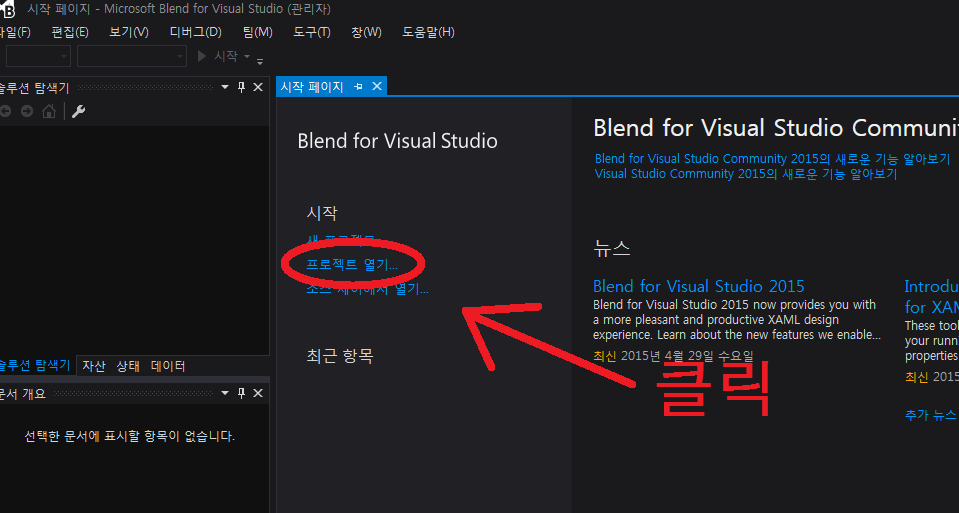Viewport: 959px width, 513px height.
Task: Open the 도구(T) menu
Action: click(311, 32)
